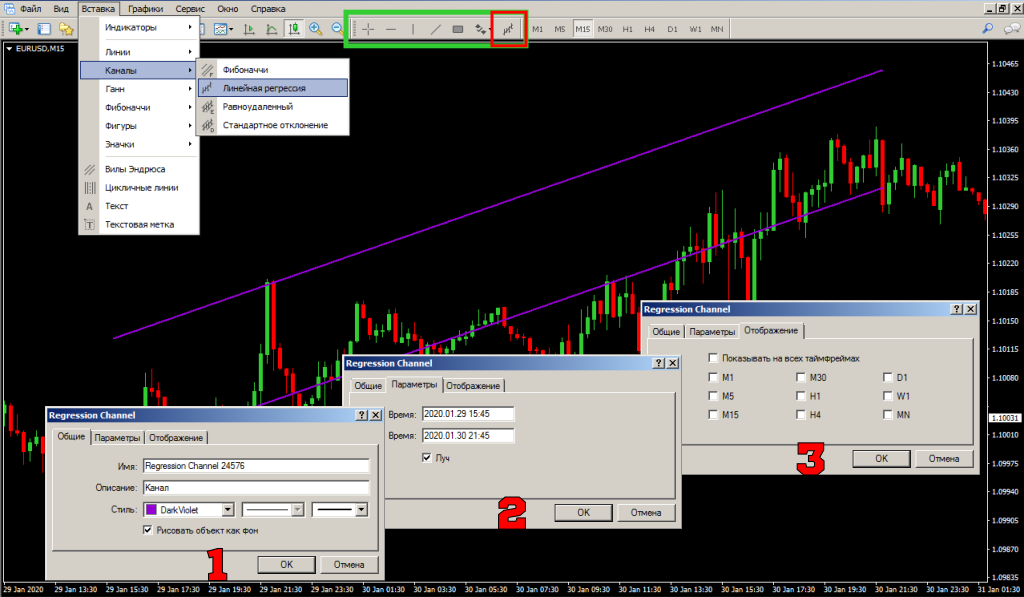Click OK in the Отображение dialog
This screenshot has width=1024, height=597.
point(881,459)
